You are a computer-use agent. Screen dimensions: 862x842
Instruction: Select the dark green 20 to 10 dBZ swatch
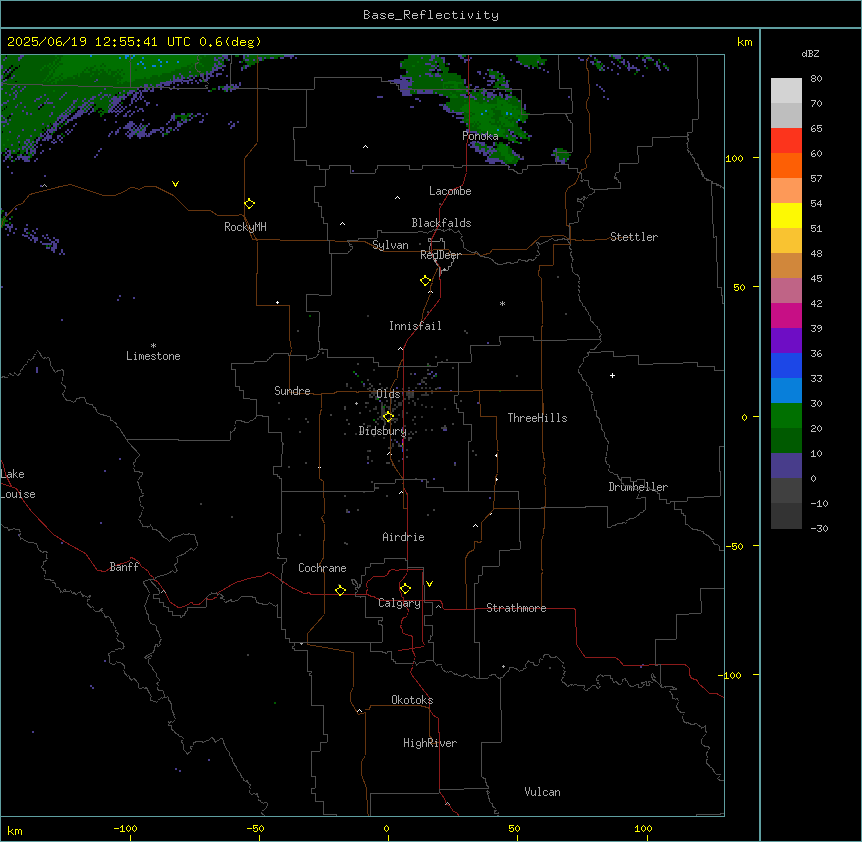[x=786, y=440]
